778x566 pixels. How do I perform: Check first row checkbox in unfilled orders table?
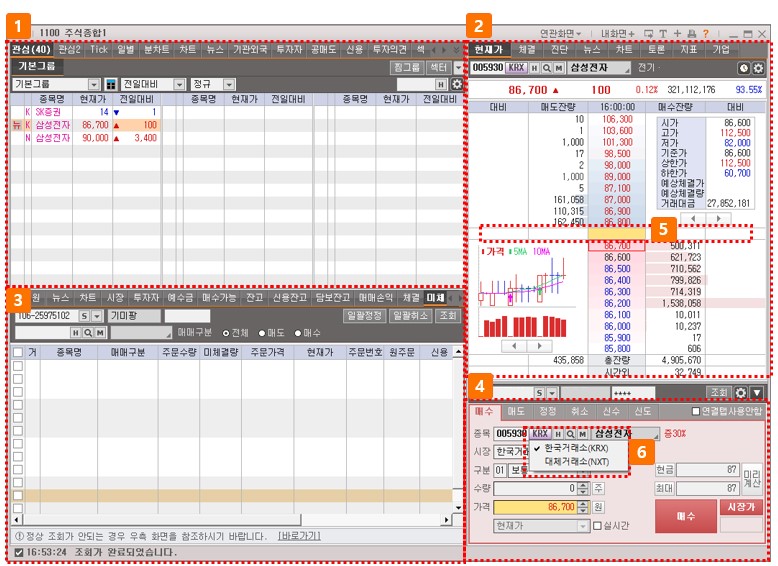[18, 366]
